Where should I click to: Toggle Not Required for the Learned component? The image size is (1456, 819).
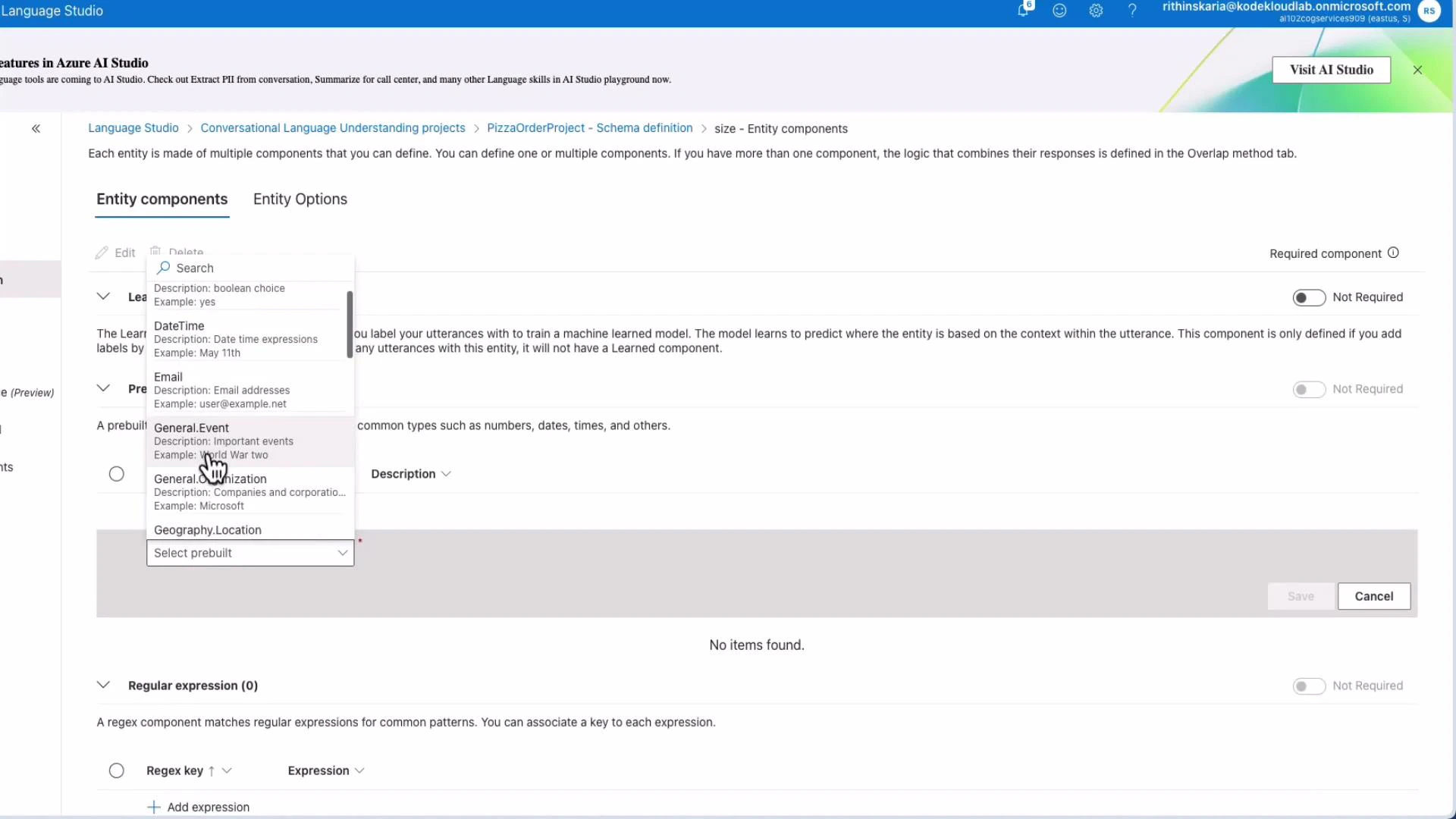[x=1308, y=297]
